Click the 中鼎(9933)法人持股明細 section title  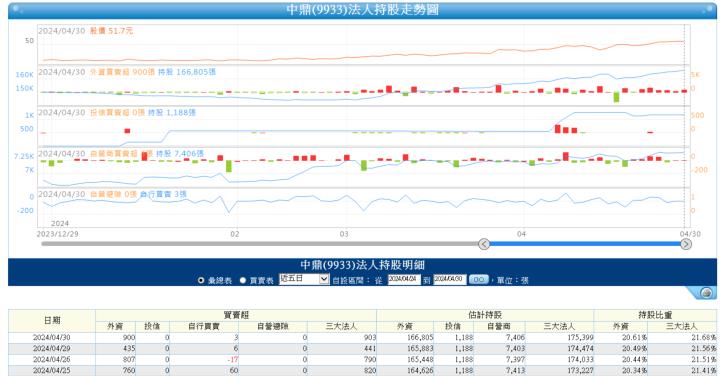[x=362, y=265]
